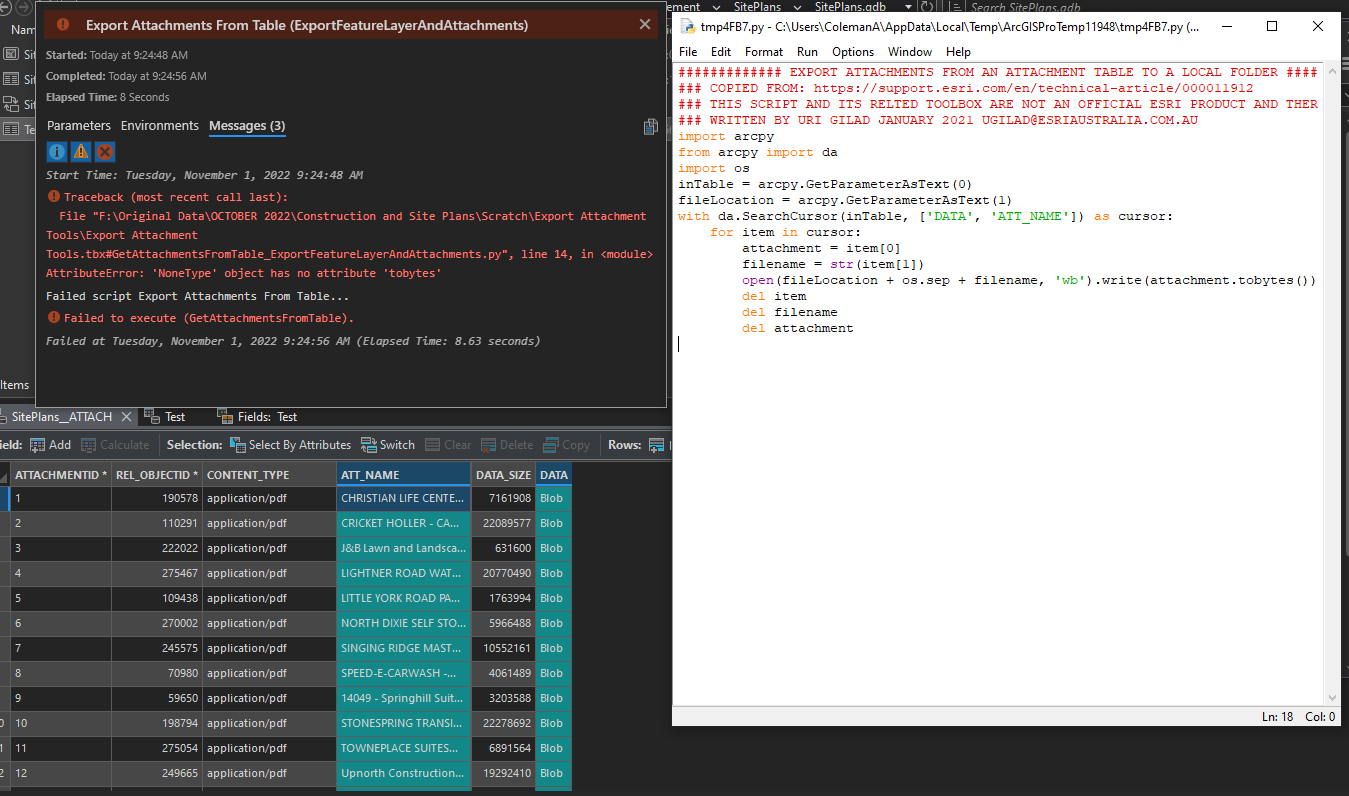The height and width of the screenshot is (796, 1349).
Task: Toggle the error messages filter icon
Action: [x=105, y=152]
